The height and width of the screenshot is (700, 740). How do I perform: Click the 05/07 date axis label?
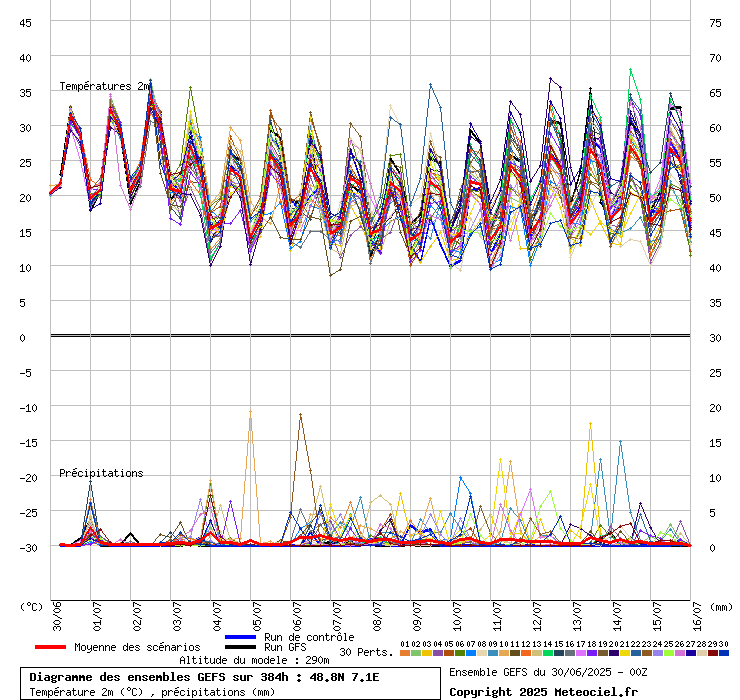click(x=257, y=616)
